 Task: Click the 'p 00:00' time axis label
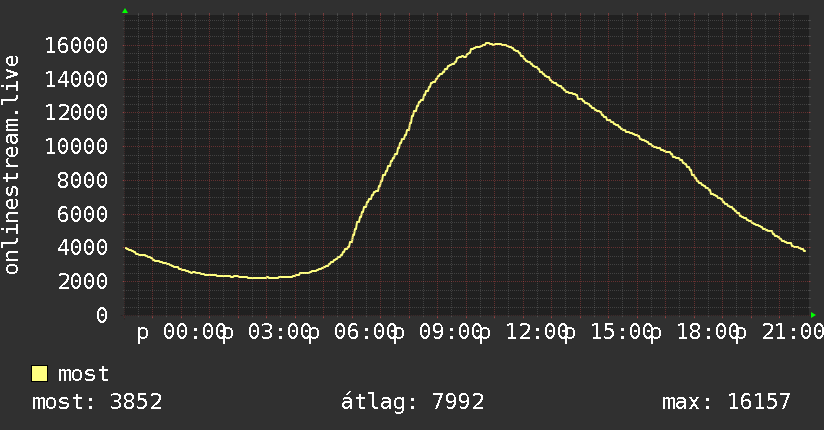tap(182, 332)
